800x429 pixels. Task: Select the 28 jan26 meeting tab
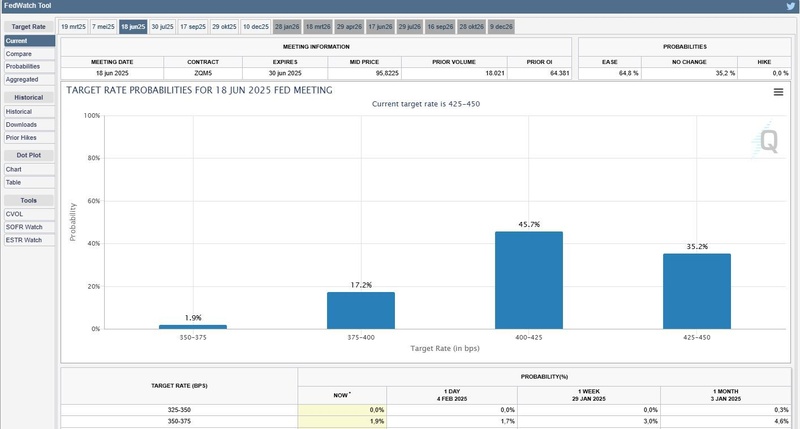click(x=287, y=27)
